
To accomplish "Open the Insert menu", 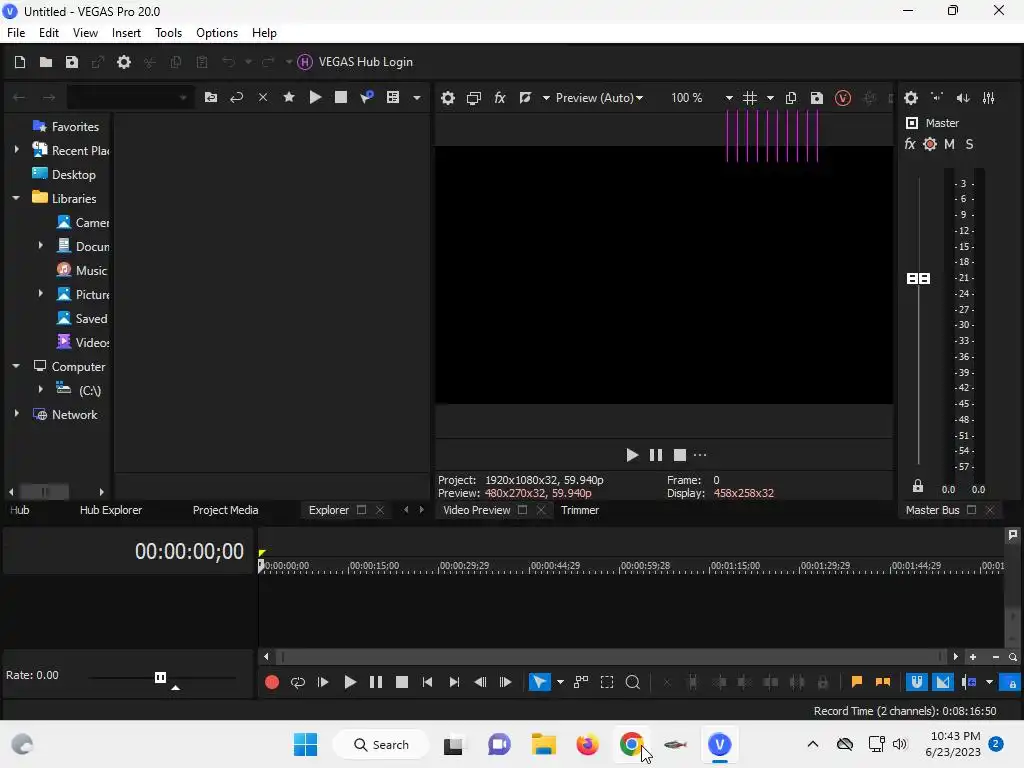I will [x=126, y=33].
